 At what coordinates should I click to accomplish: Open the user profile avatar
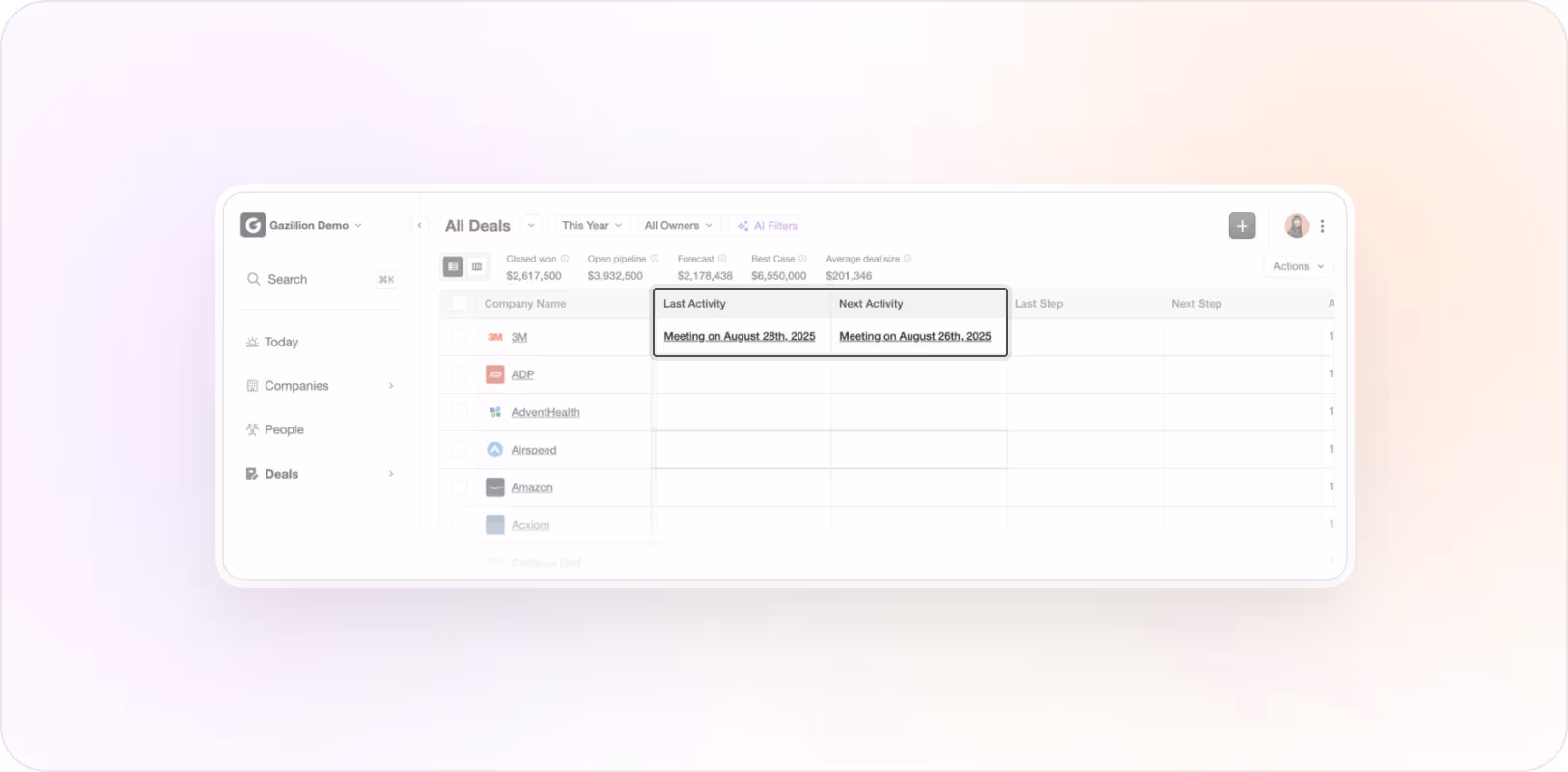pyautogui.click(x=1297, y=226)
